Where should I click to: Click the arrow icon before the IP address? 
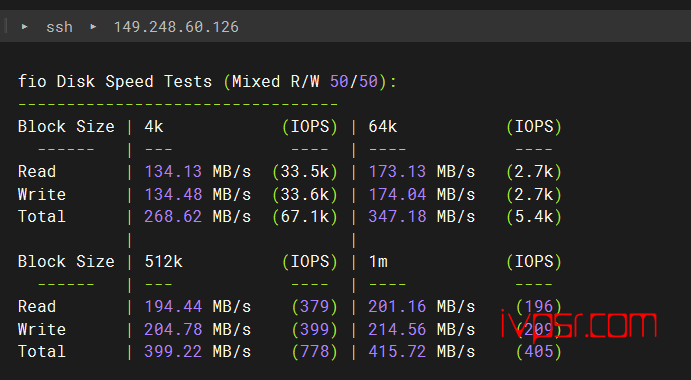pos(93,26)
